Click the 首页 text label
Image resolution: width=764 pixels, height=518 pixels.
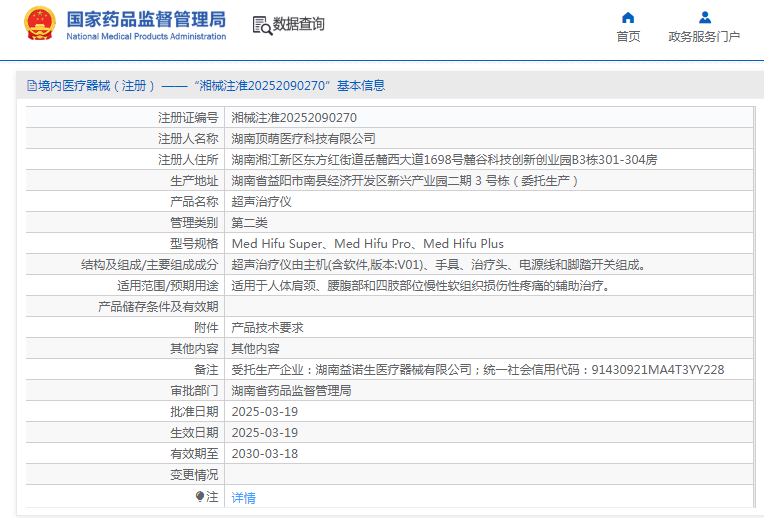coord(628,37)
